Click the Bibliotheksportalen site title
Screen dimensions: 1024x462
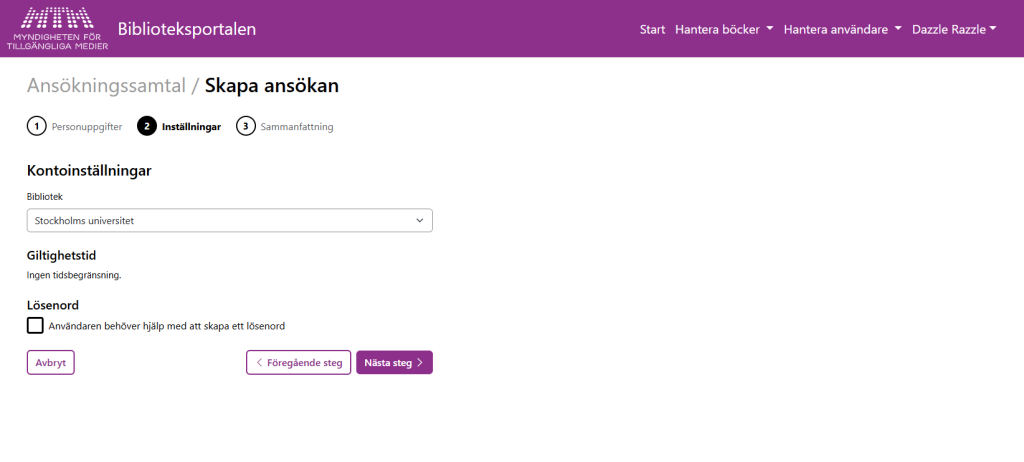pos(187,29)
